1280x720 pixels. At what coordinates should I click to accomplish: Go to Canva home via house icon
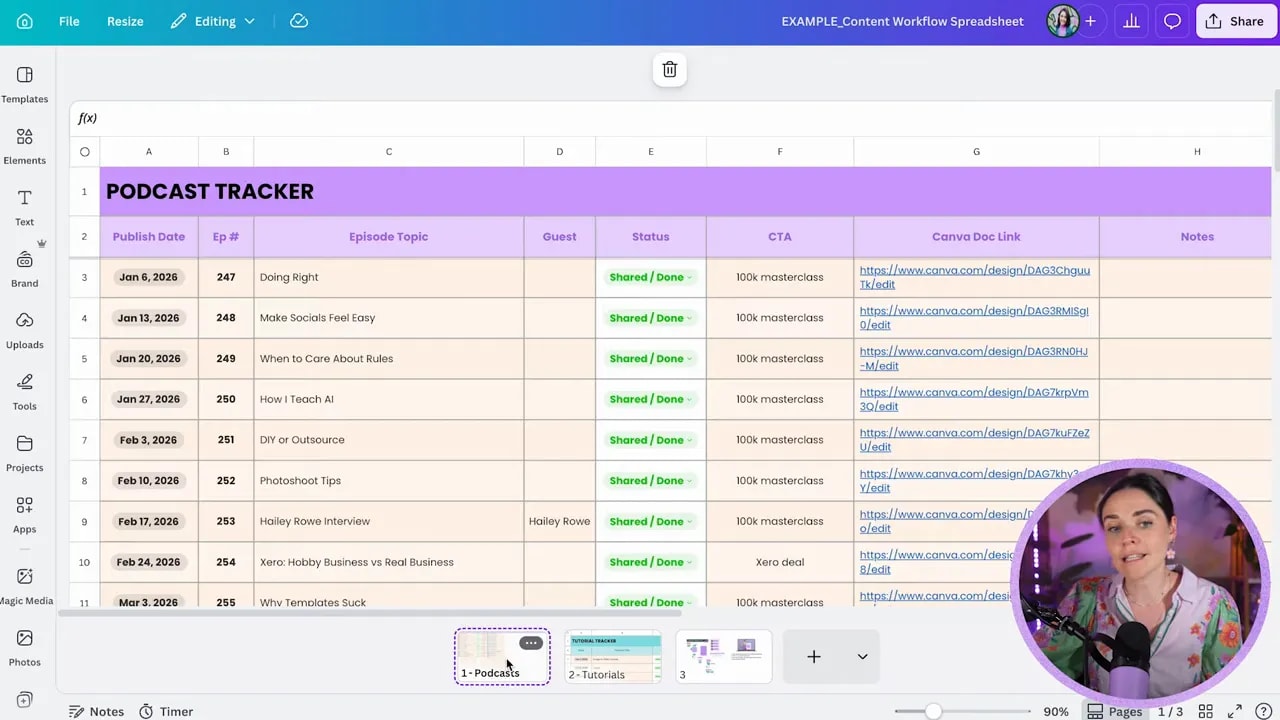(24, 21)
